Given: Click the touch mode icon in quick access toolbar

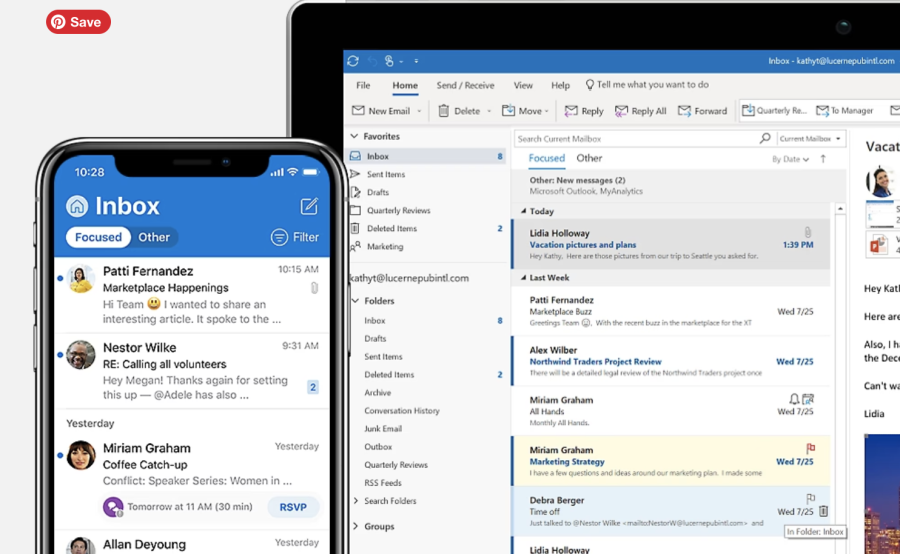Looking at the screenshot, I should 389,61.
